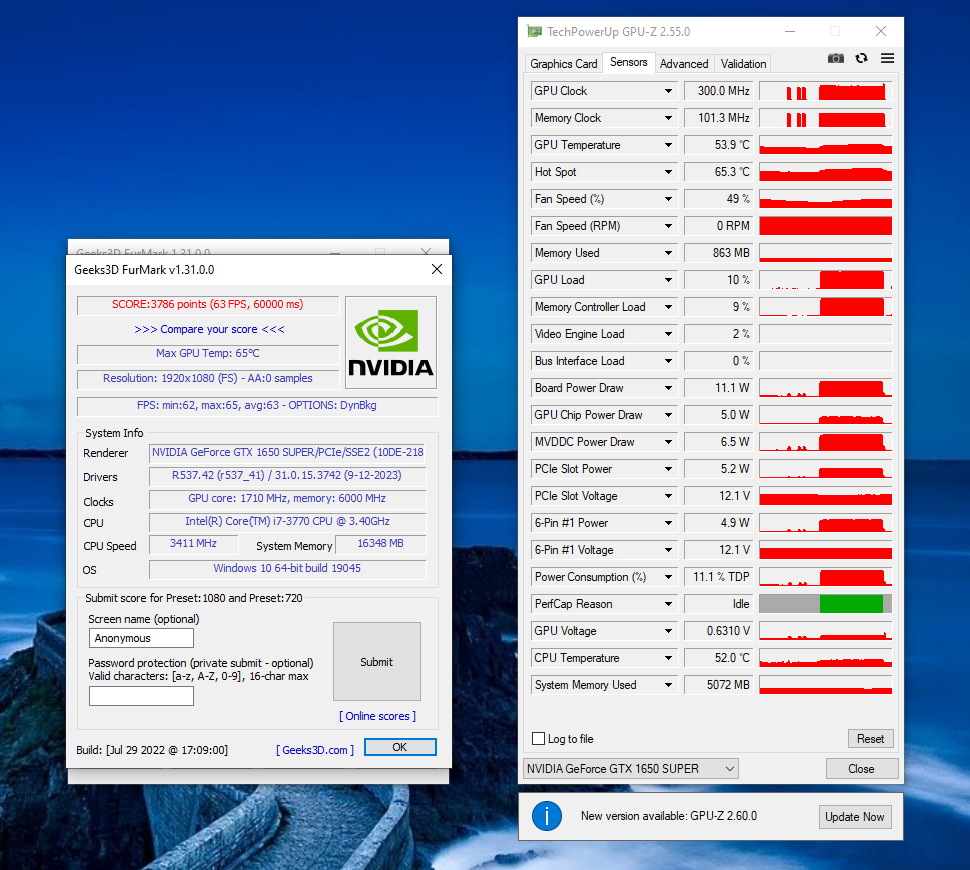The image size is (970, 870).
Task: Open the Fan Speed (RPM) dropdown
Action: [668, 226]
